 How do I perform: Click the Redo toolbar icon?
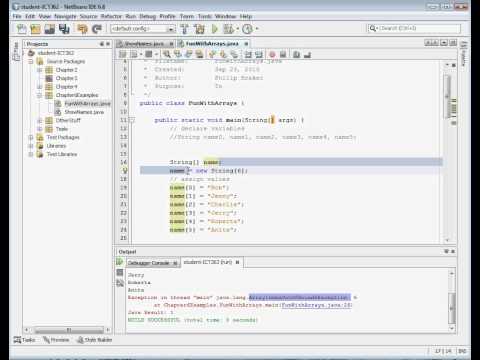(97, 29)
